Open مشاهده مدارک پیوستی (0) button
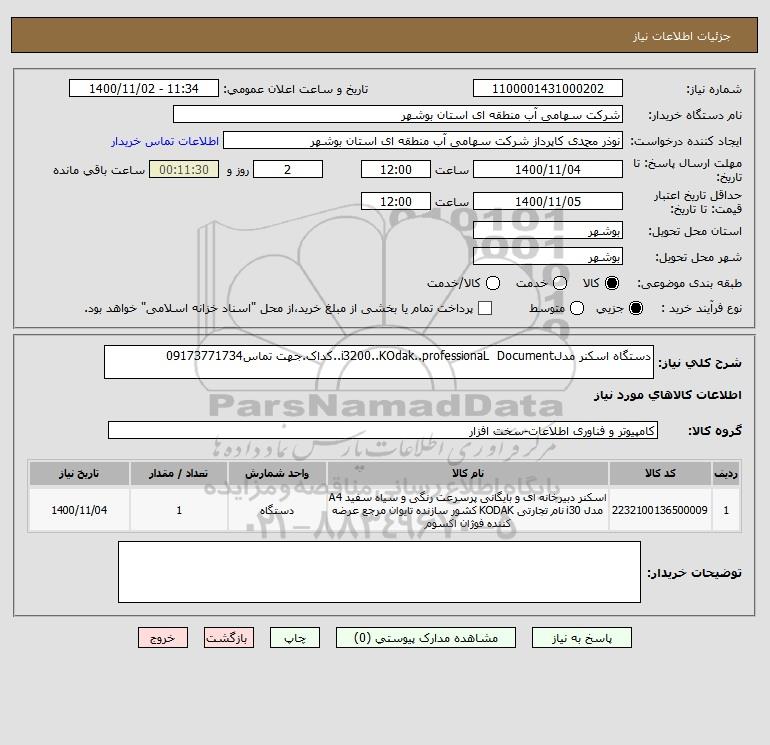The width and height of the screenshot is (770, 745). pos(426,637)
